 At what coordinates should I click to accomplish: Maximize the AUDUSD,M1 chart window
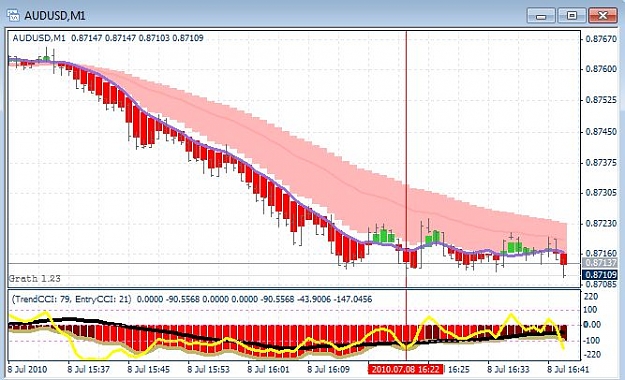[572, 16]
